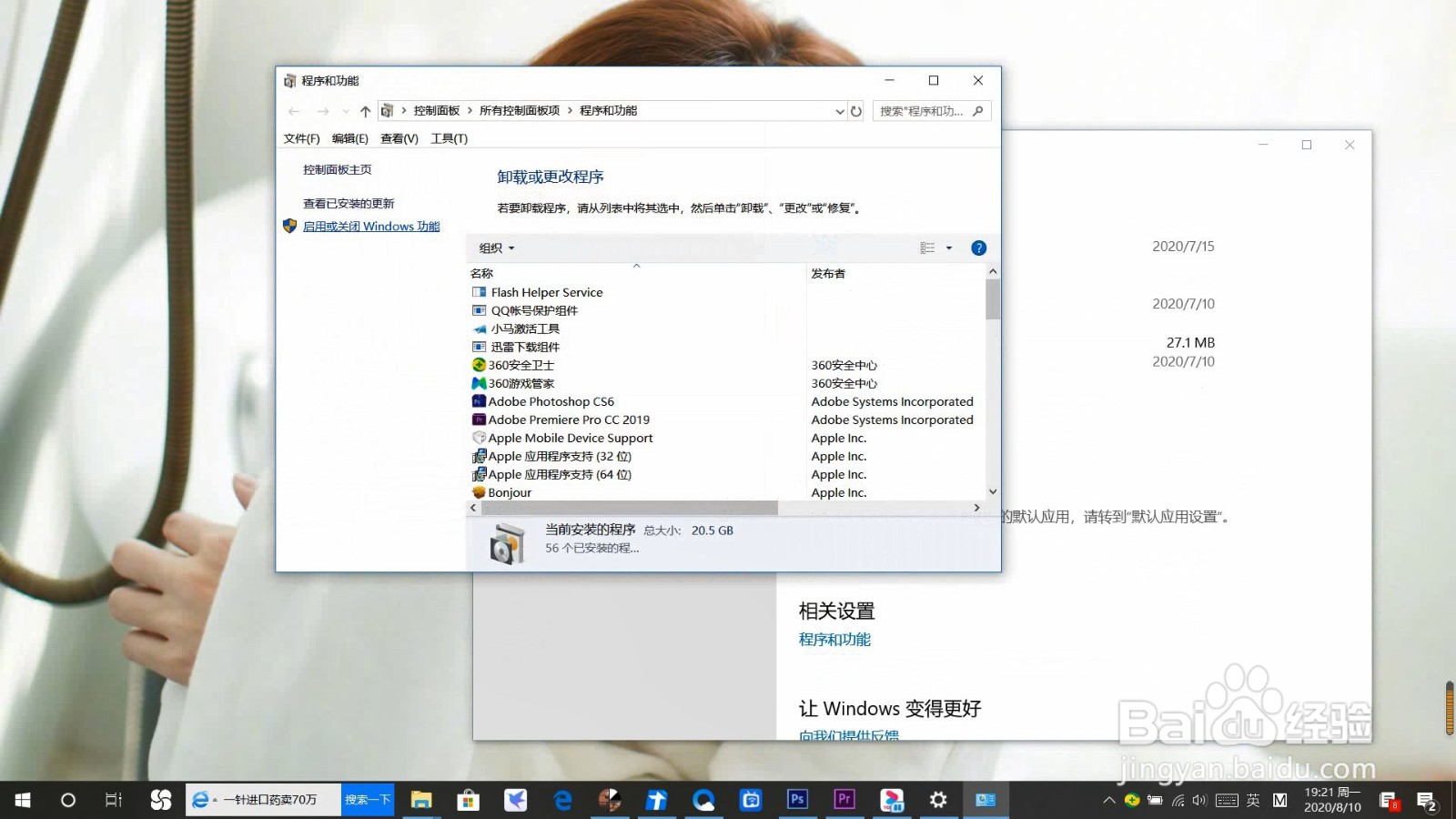
Task: Click the blue Help question mark icon
Action: (x=978, y=247)
